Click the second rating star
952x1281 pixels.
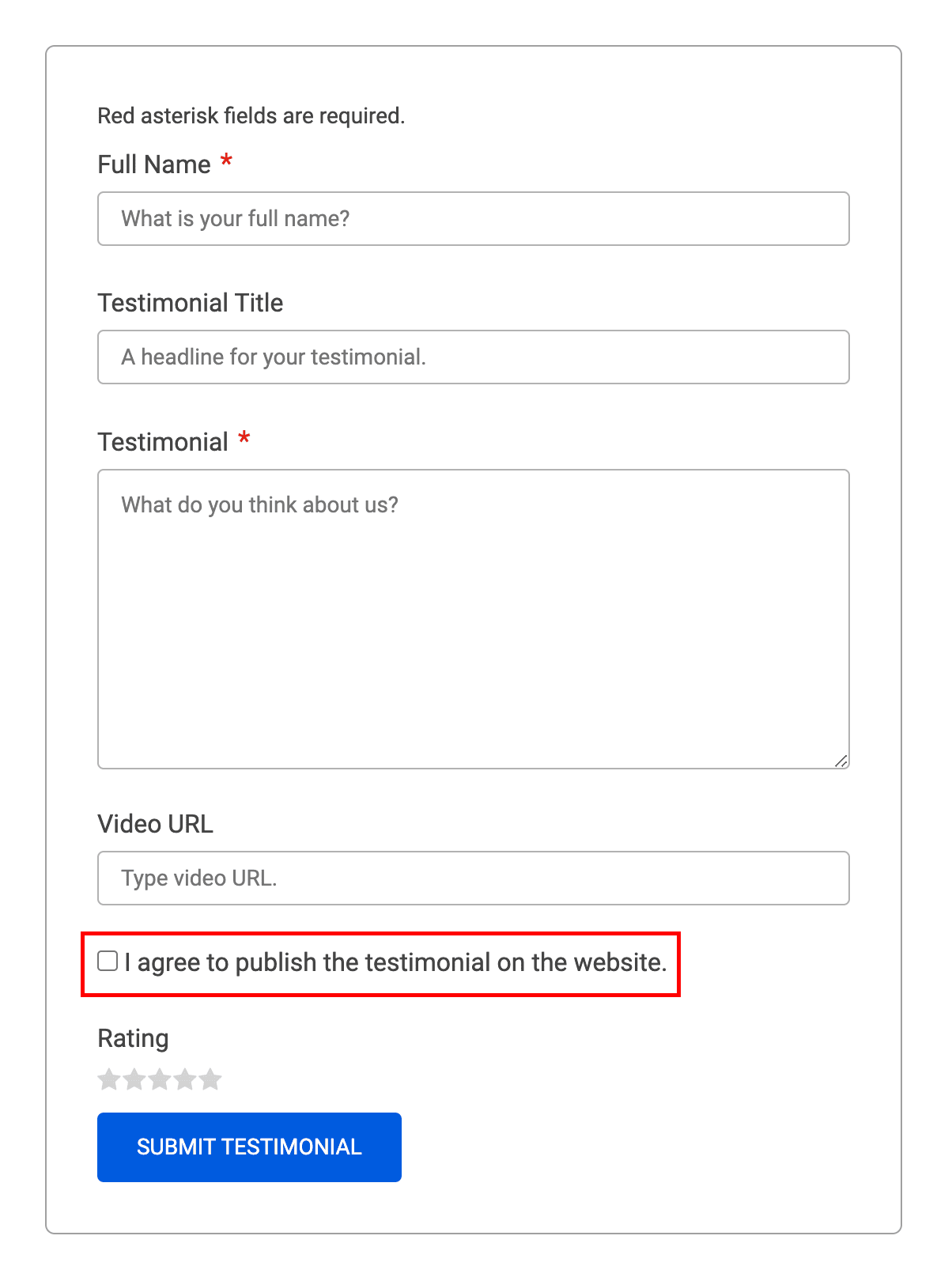pyautogui.click(x=134, y=1079)
